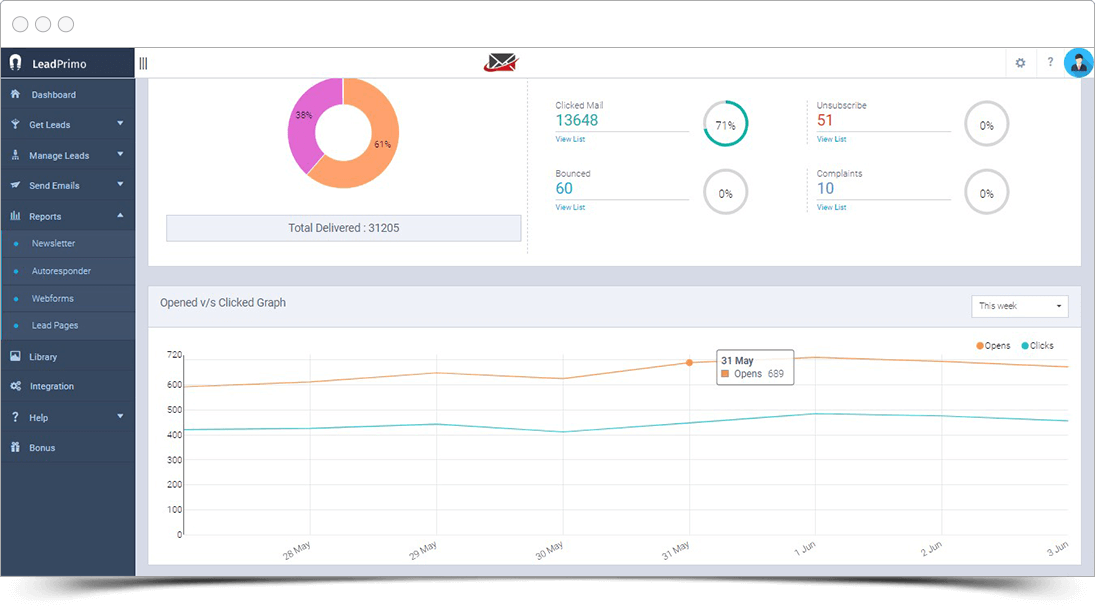
Task: Click the settings gear icon in header
Action: click(1020, 63)
